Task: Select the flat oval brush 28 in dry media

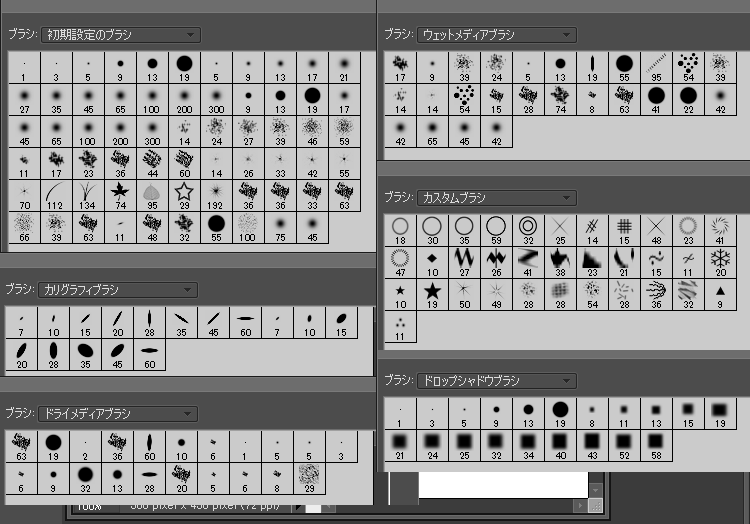Action: pos(149,479)
